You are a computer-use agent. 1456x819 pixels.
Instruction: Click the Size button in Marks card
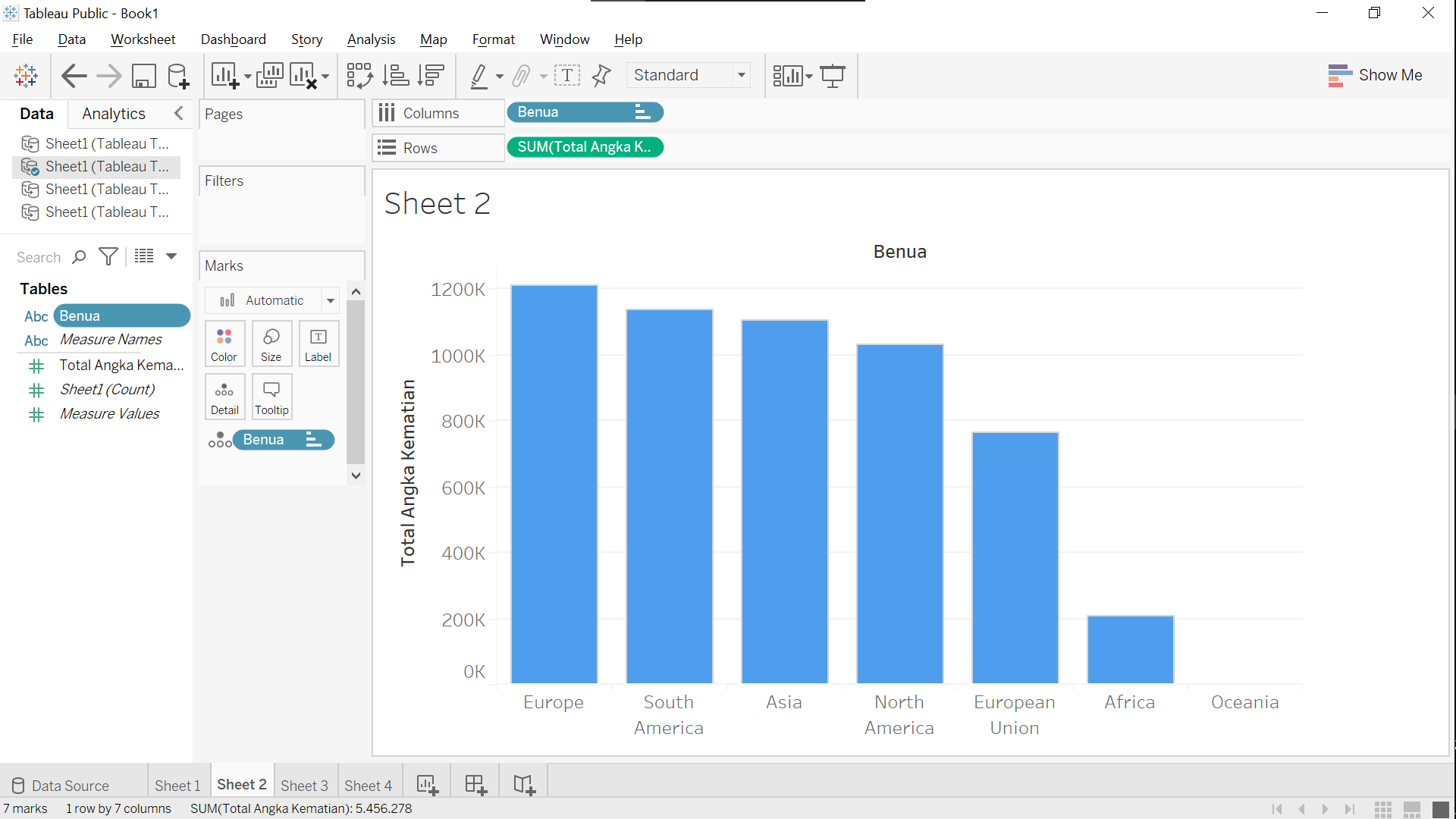[x=271, y=343]
